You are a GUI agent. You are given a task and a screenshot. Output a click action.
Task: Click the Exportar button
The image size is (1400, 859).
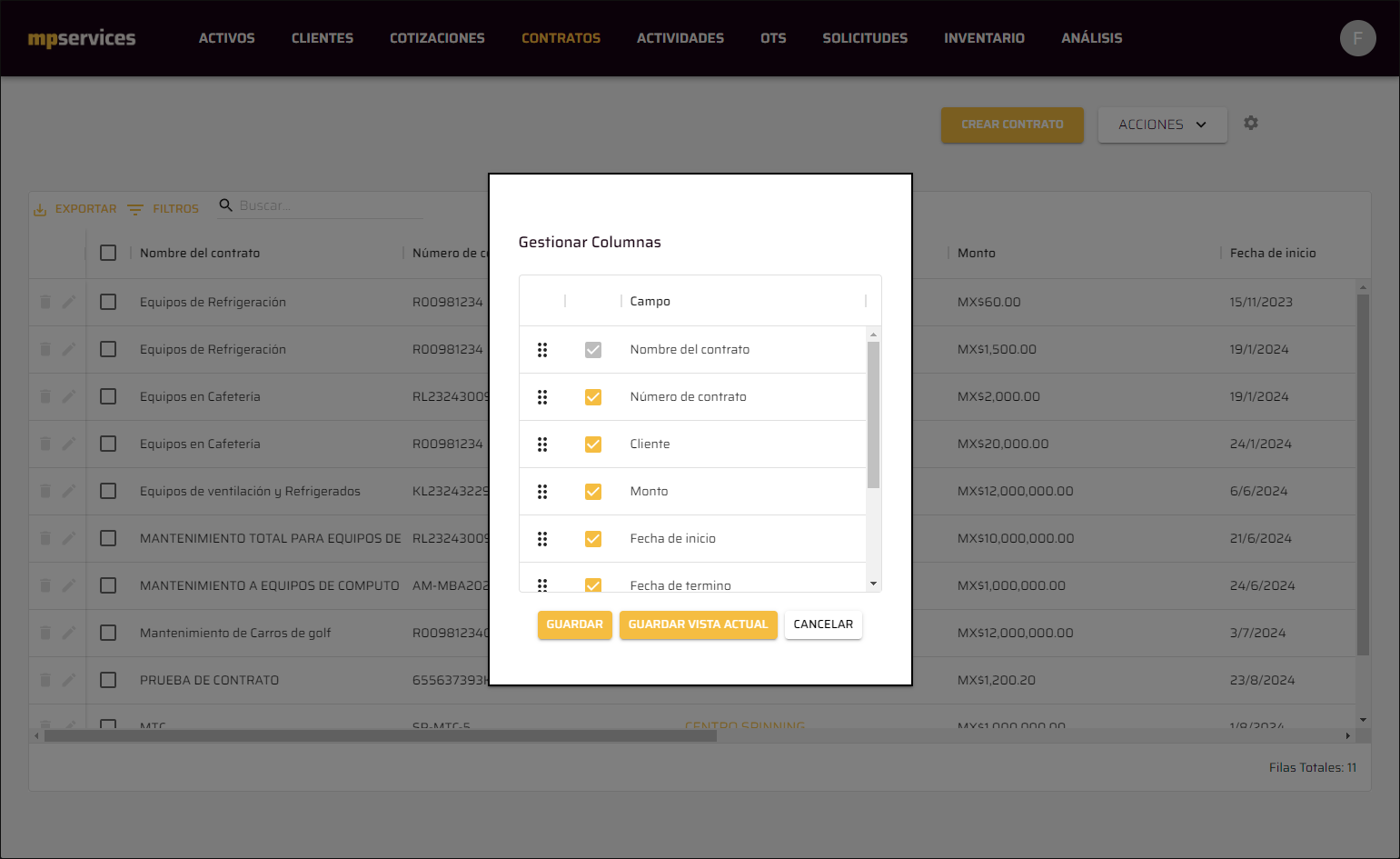pyautogui.click(x=75, y=209)
